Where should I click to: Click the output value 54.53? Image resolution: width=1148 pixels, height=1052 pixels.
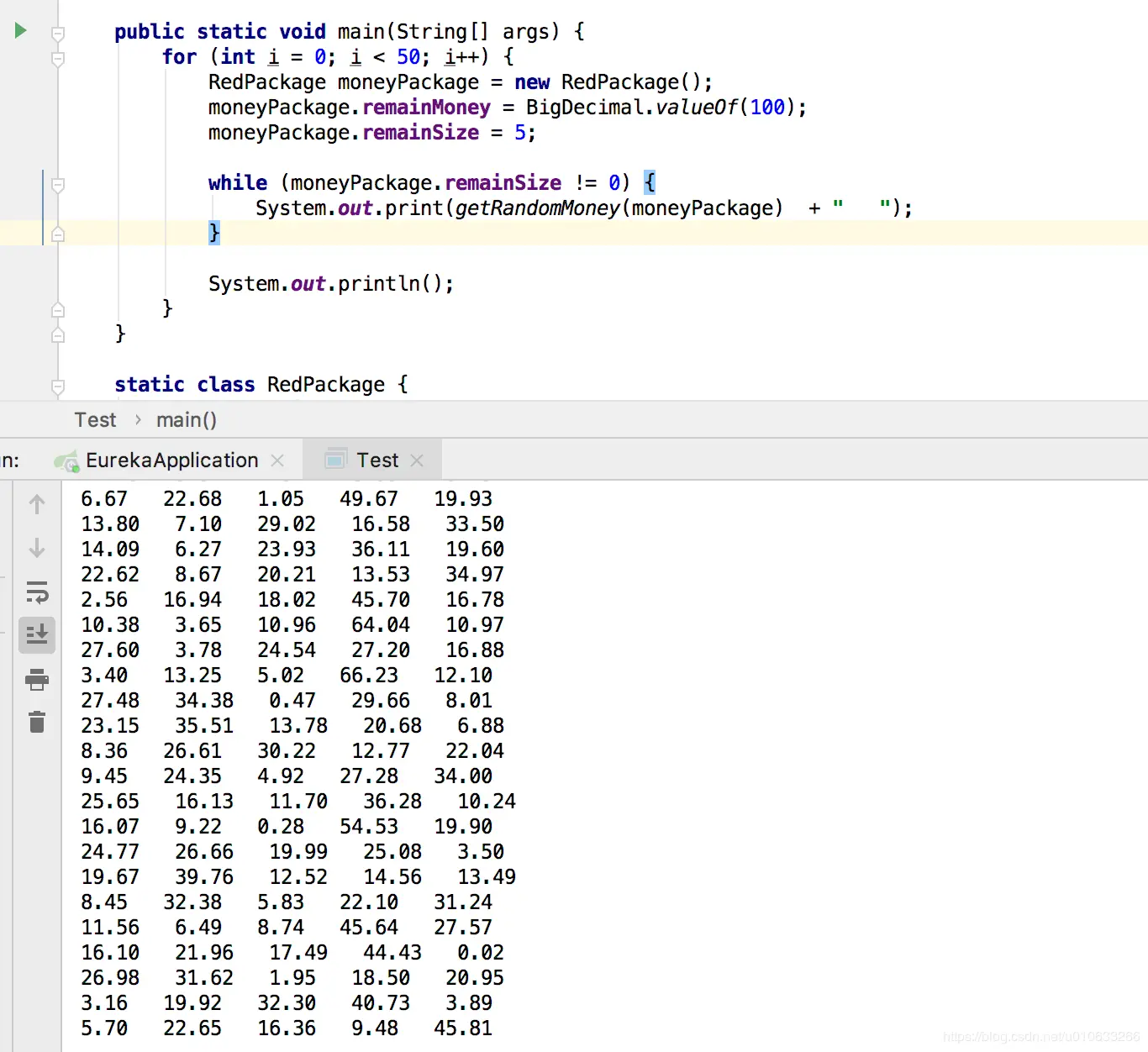[x=369, y=827]
